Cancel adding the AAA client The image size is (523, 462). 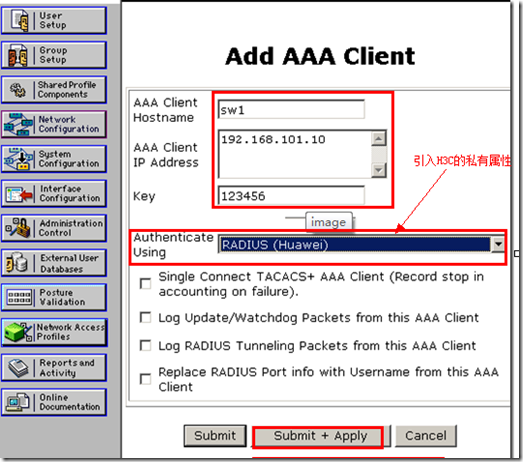click(426, 436)
